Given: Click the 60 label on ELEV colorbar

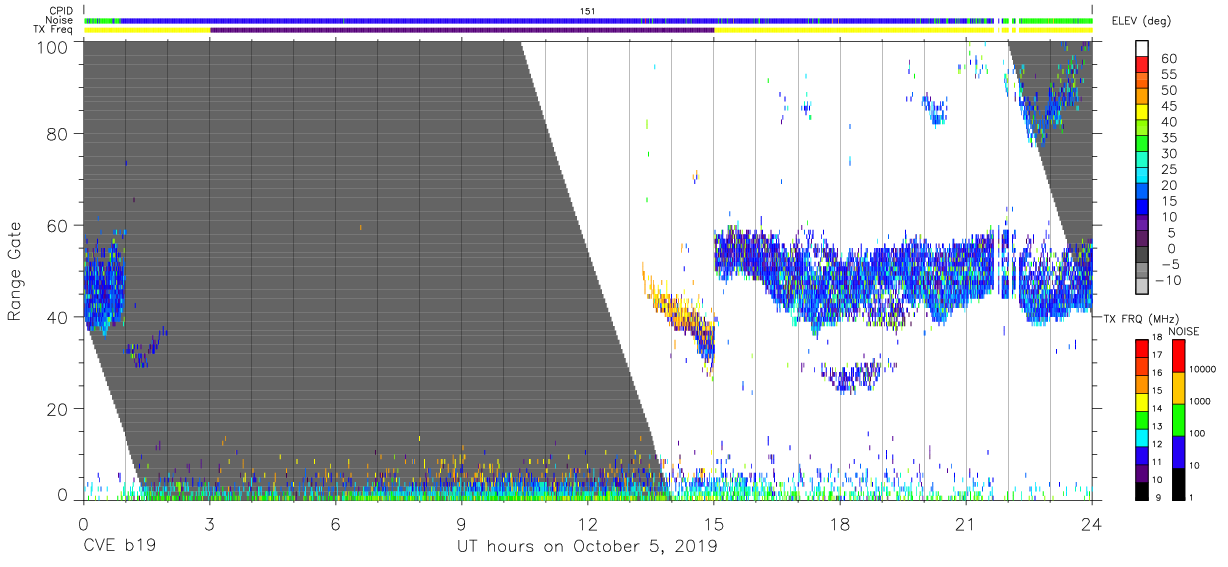Looking at the screenshot, I should click(1168, 59).
